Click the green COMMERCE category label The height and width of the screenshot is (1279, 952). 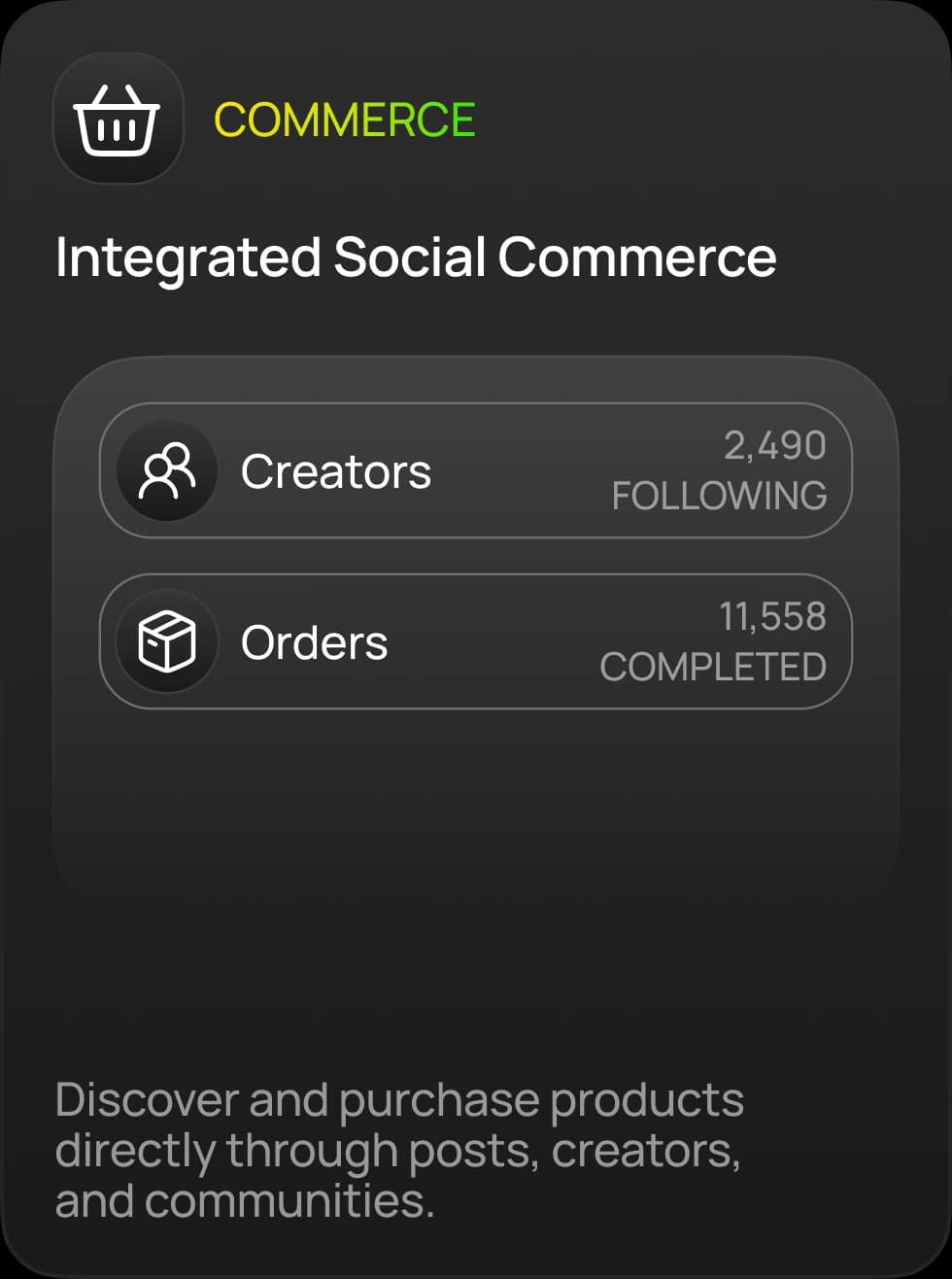point(344,120)
